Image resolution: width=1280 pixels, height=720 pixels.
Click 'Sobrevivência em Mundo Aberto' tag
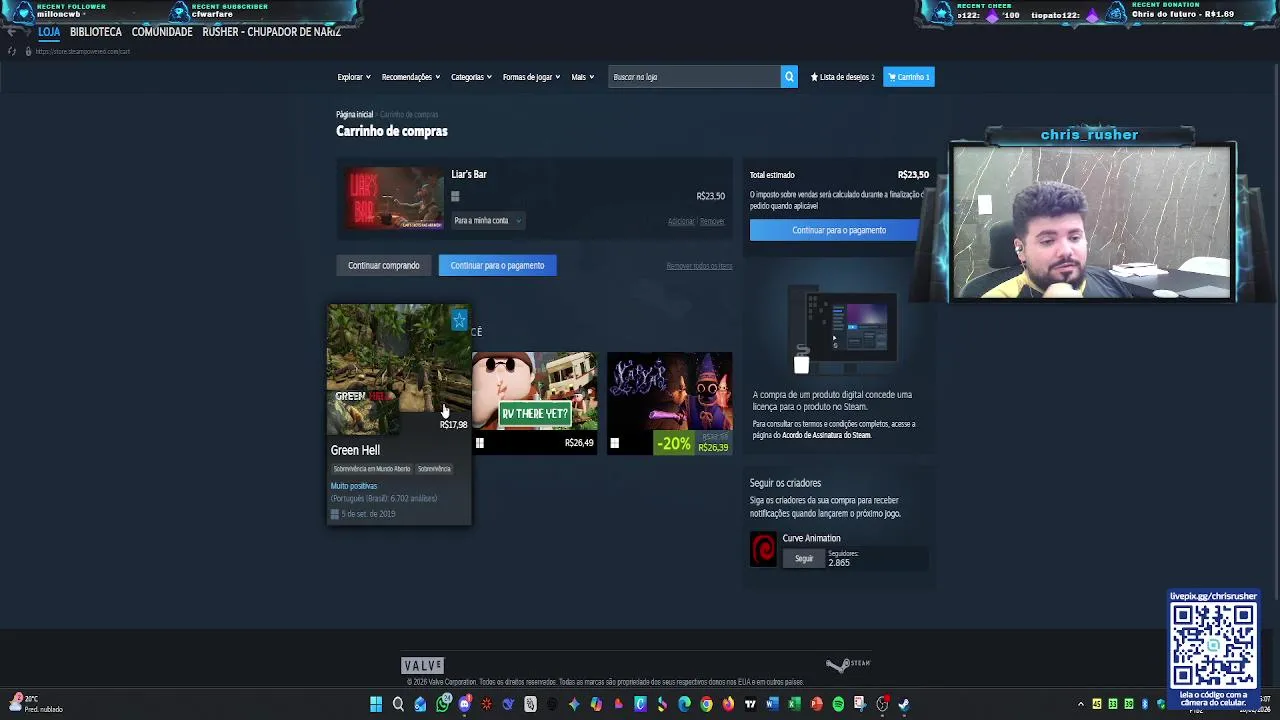click(372, 469)
